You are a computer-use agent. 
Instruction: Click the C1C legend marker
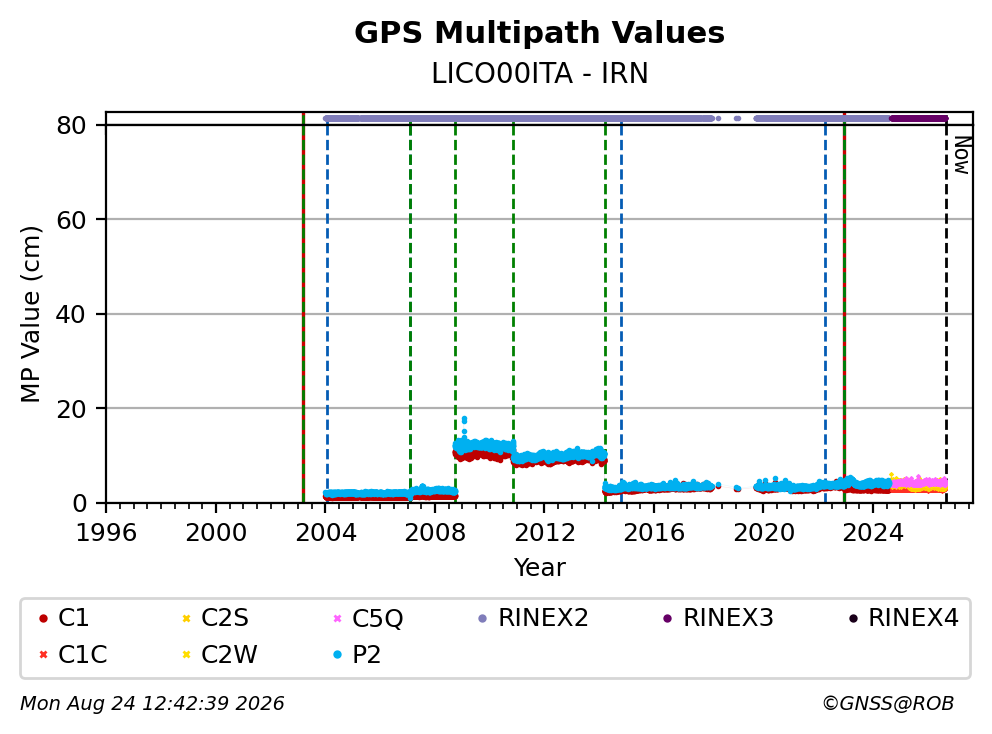click(x=43, y=655)
